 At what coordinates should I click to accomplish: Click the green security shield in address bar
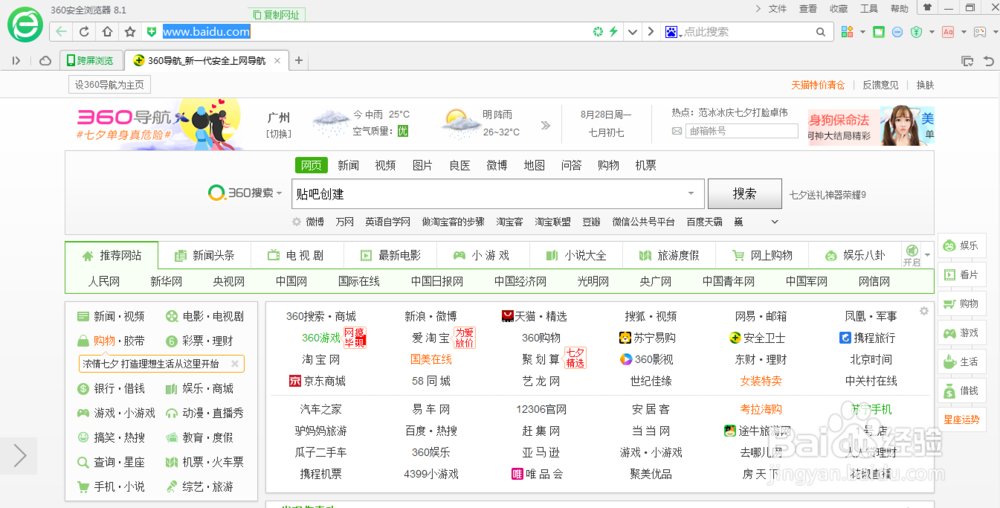pyautogui.click(x=152, y=31)
